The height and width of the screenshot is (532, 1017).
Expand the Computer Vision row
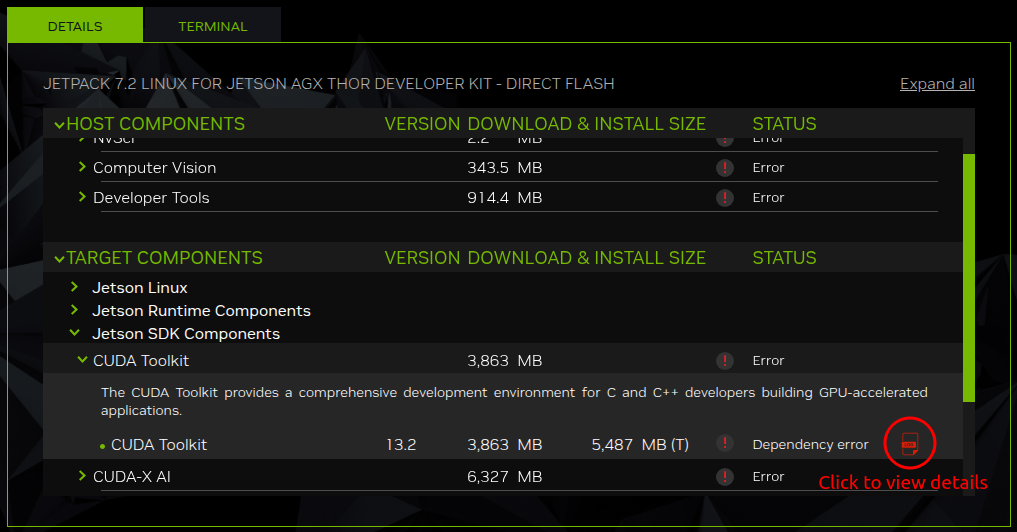click(x=82, y=167)
